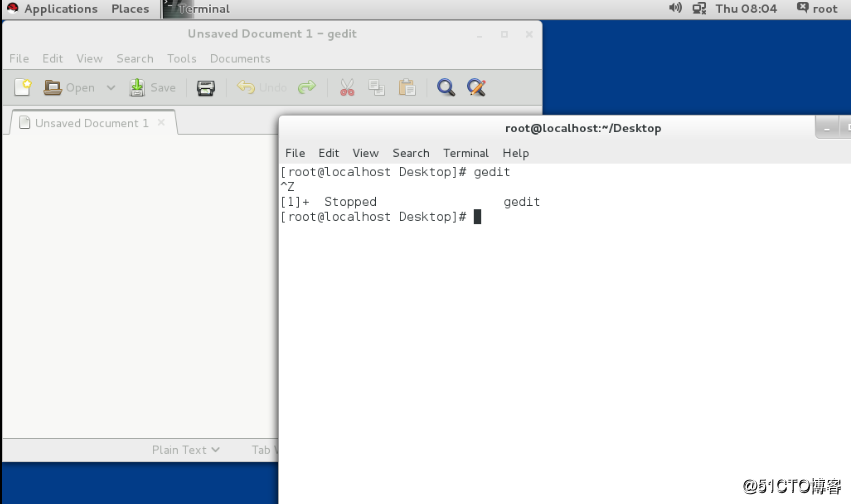This screenshot has height=504, width=851.
Task: Click the Stopped gedit job line in the terminal
Action: 410,202
